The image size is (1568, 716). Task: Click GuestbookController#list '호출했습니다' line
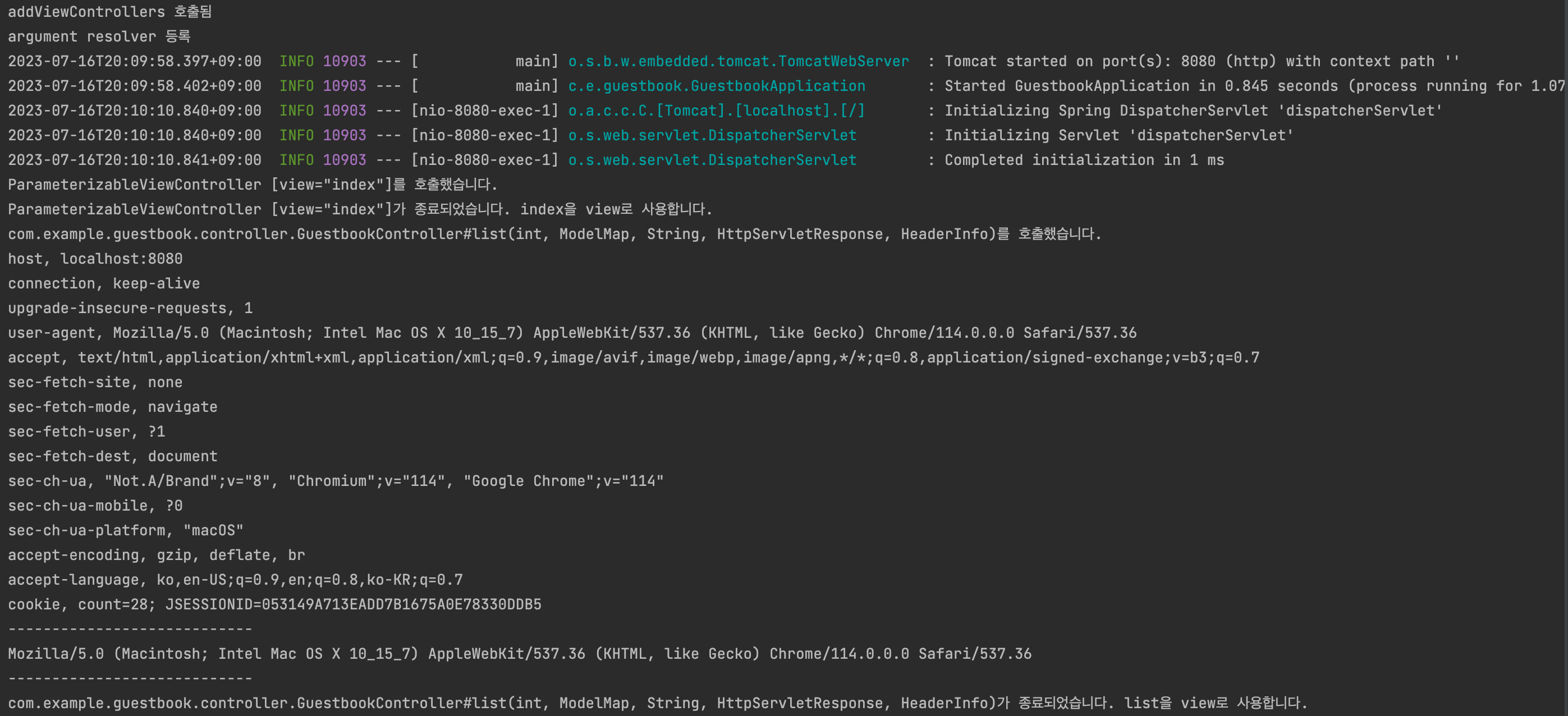[554, 234]
